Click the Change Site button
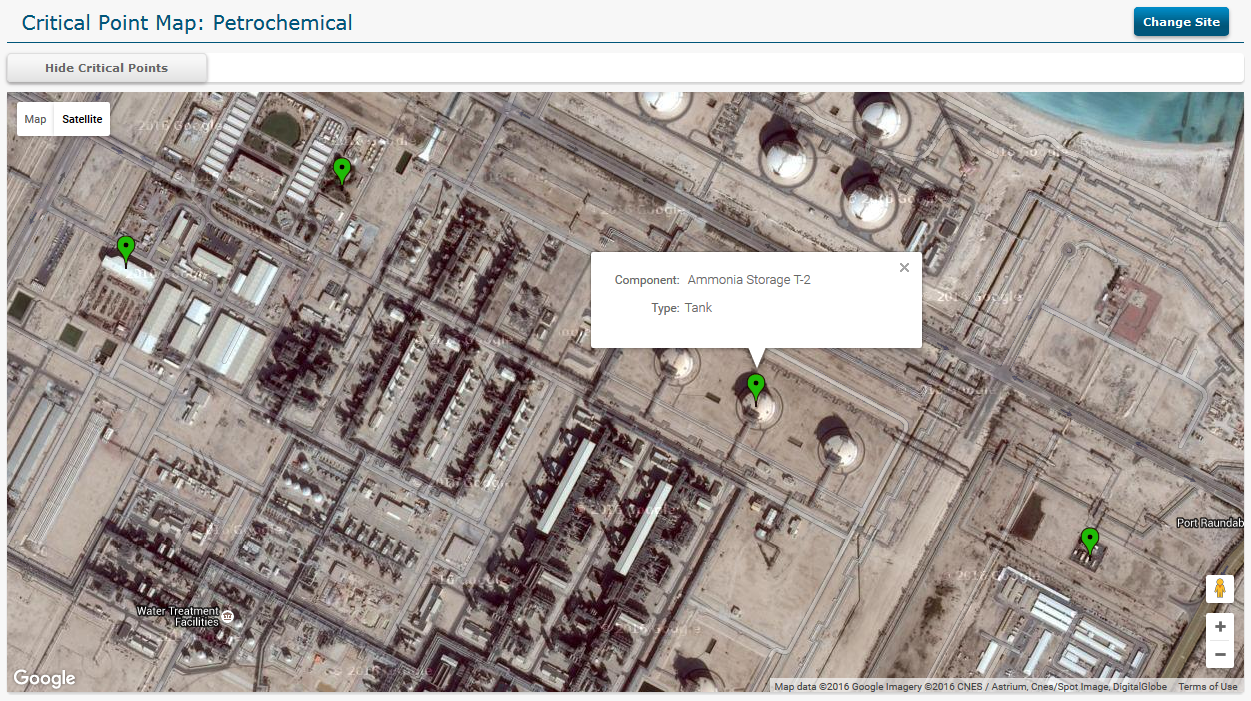 (x=1181, y=22)
